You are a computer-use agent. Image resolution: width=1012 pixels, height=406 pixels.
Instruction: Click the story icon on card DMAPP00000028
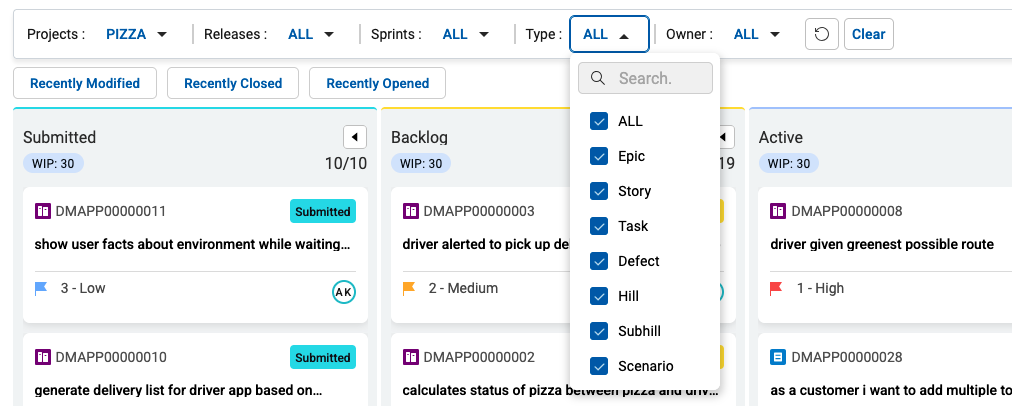(778, 357)
